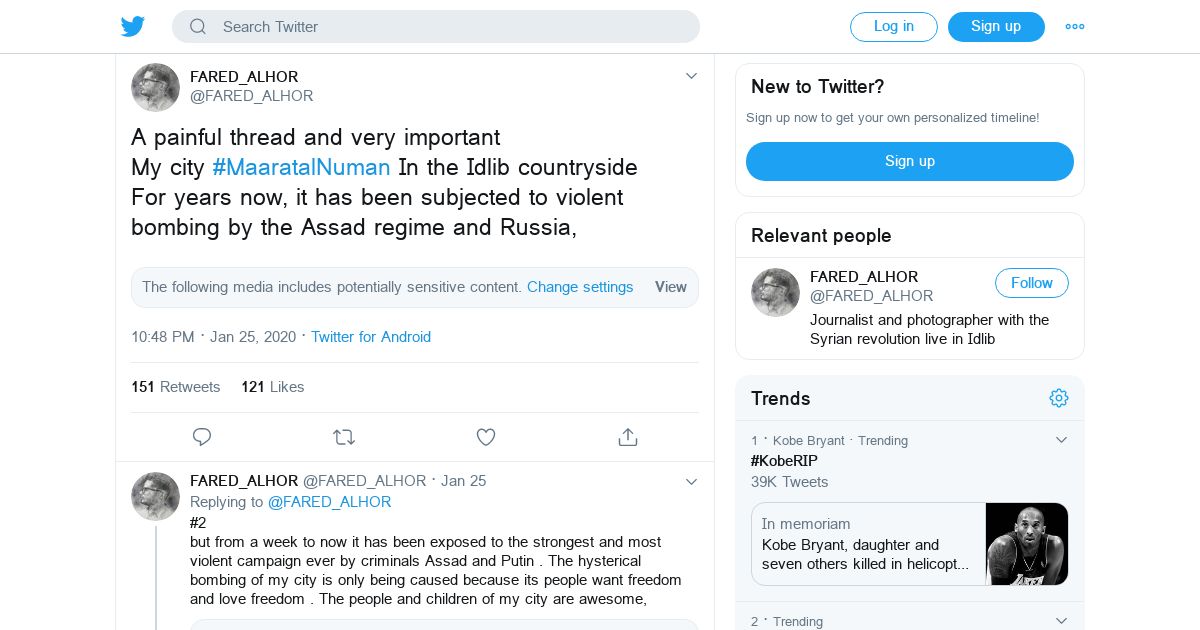
Task: Expand reply tweet options chevron
Action: click(691, 482)
